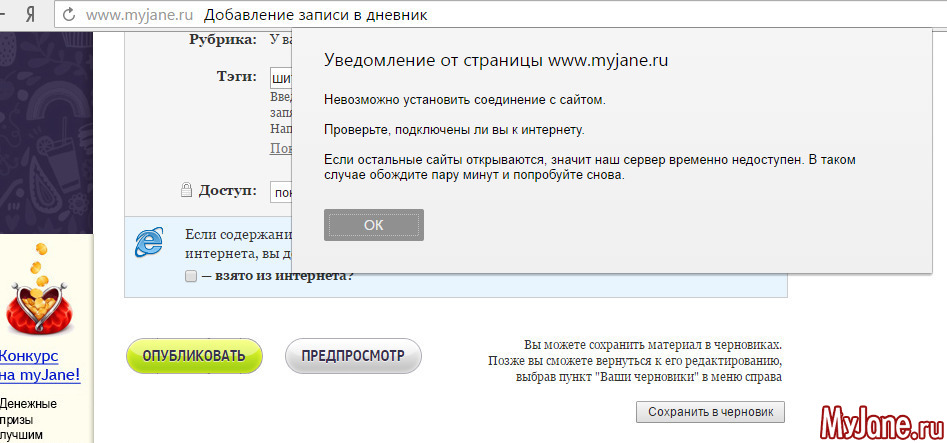Click into the Тэги input field
This screenshot has width=947, height=443.
coord(280,78)
